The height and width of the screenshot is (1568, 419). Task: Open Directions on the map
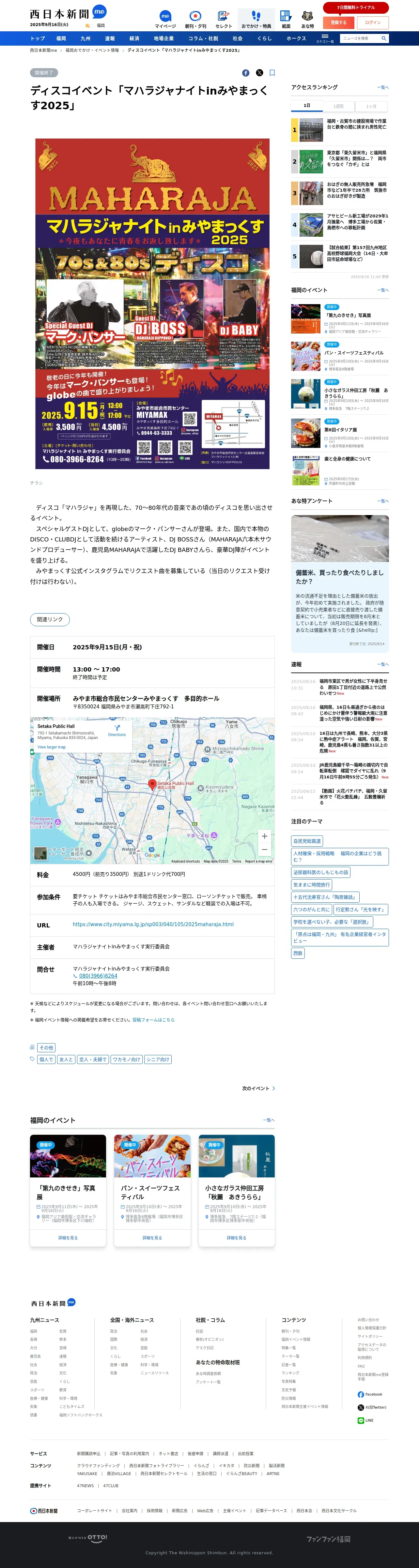tap(117, 731)
